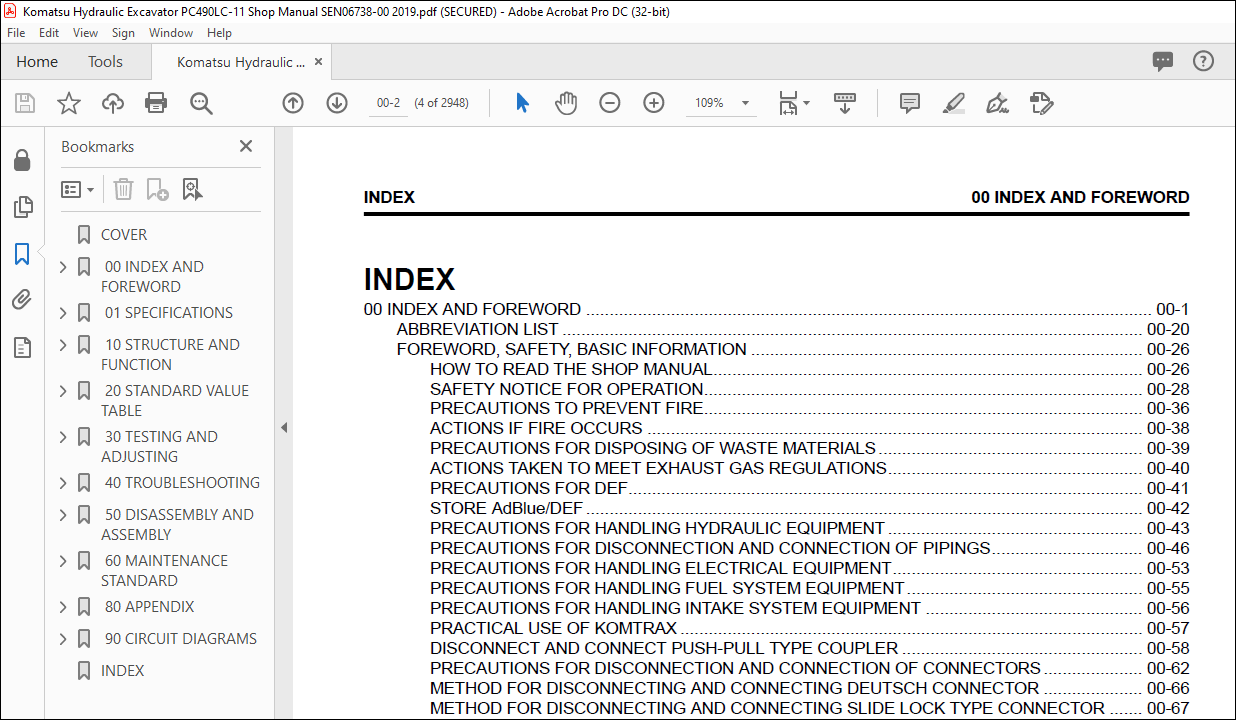Click STORE AdBlue/DEF index entry
Image resolution: width=1236 pixels, height=720 pixels.
pyautogui.click(x=506, y=508)
